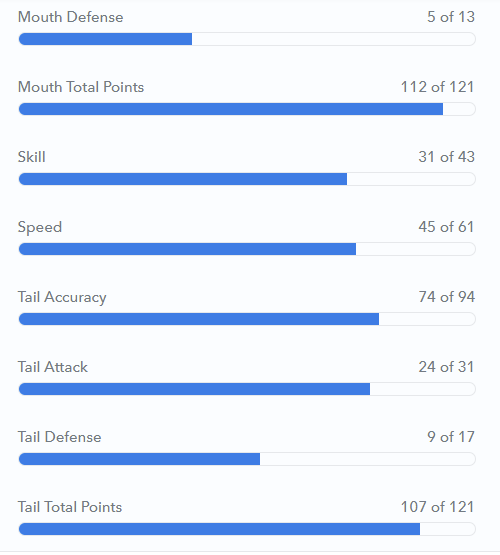Select the Speed stat label
500x555 pixels.
coord(40,228)
